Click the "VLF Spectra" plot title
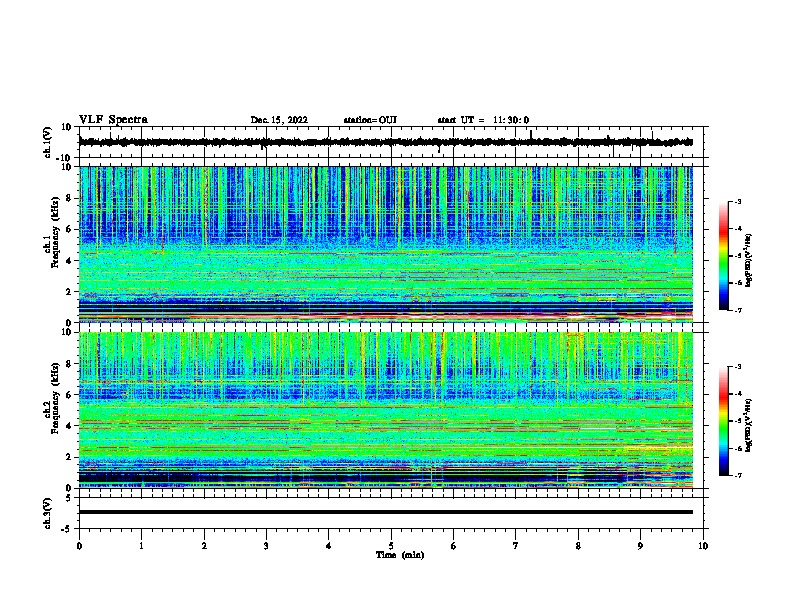792x612 pixels. click(x=113, y=119)
